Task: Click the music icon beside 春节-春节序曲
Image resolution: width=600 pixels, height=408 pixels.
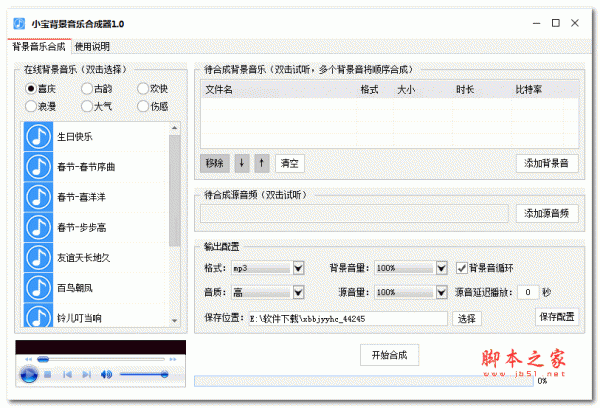Action: coord(38,166)
